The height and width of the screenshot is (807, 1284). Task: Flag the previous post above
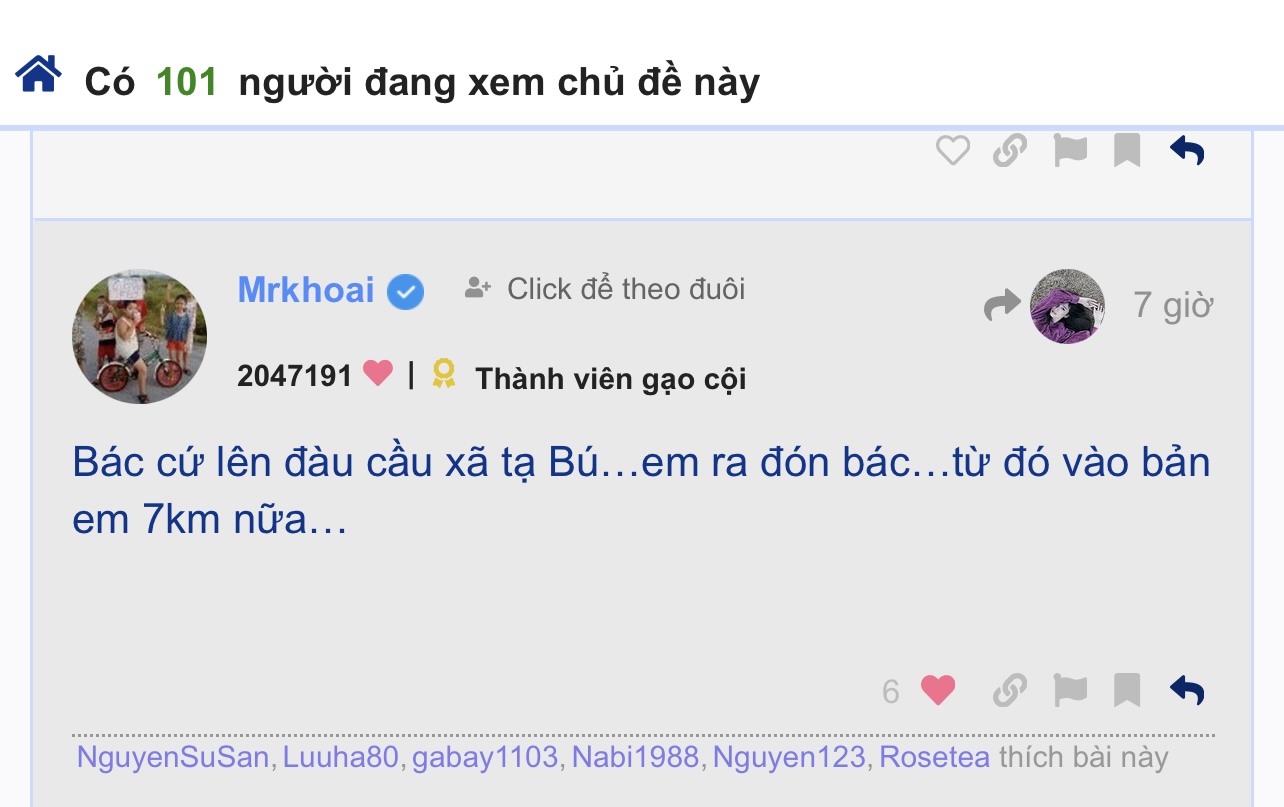pos(1070,151)
